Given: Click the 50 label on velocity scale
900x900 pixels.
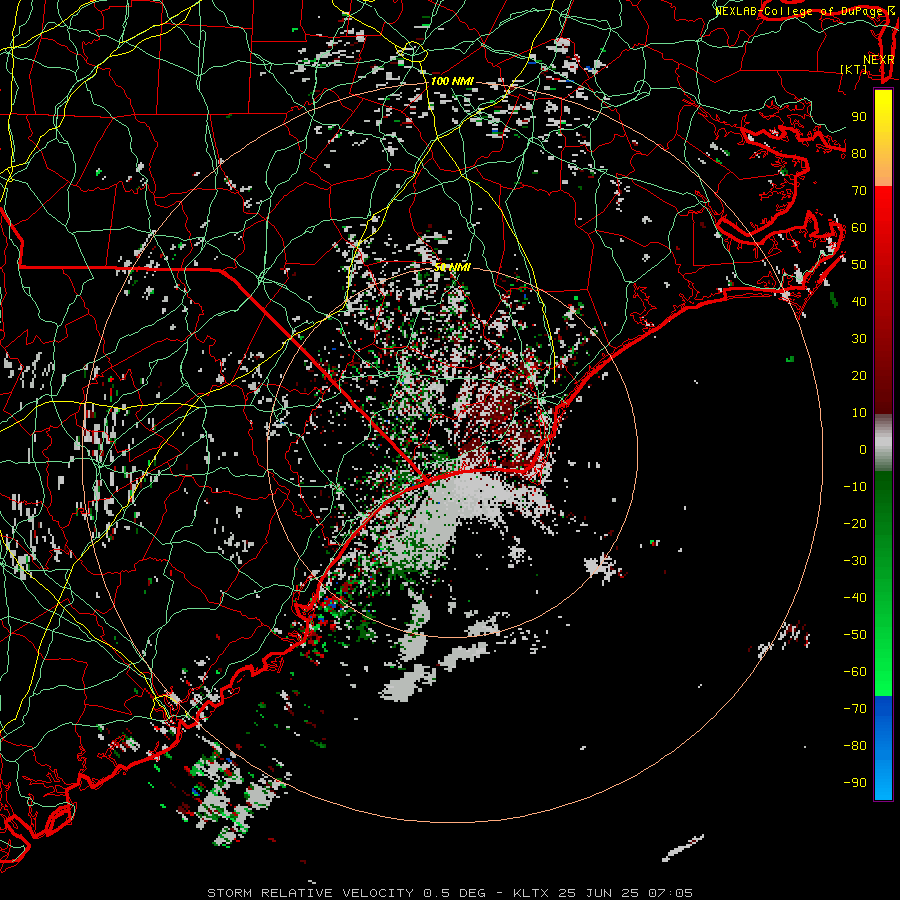Looking at the screenshot, I should (x=859, y=265).
